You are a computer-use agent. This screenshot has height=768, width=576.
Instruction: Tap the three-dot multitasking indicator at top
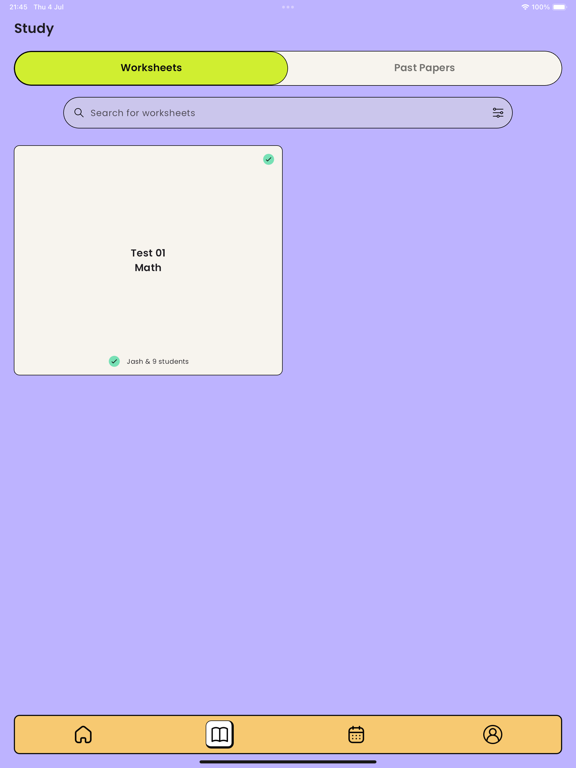point(288,7)
